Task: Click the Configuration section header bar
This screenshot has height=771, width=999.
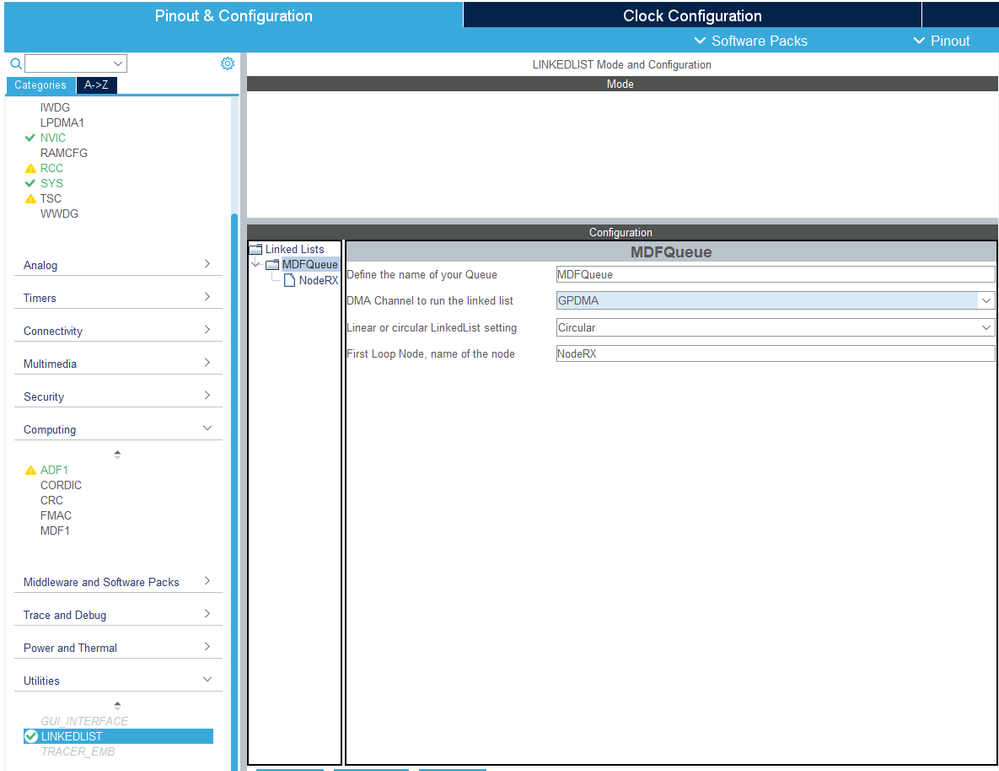Action: 622,233
